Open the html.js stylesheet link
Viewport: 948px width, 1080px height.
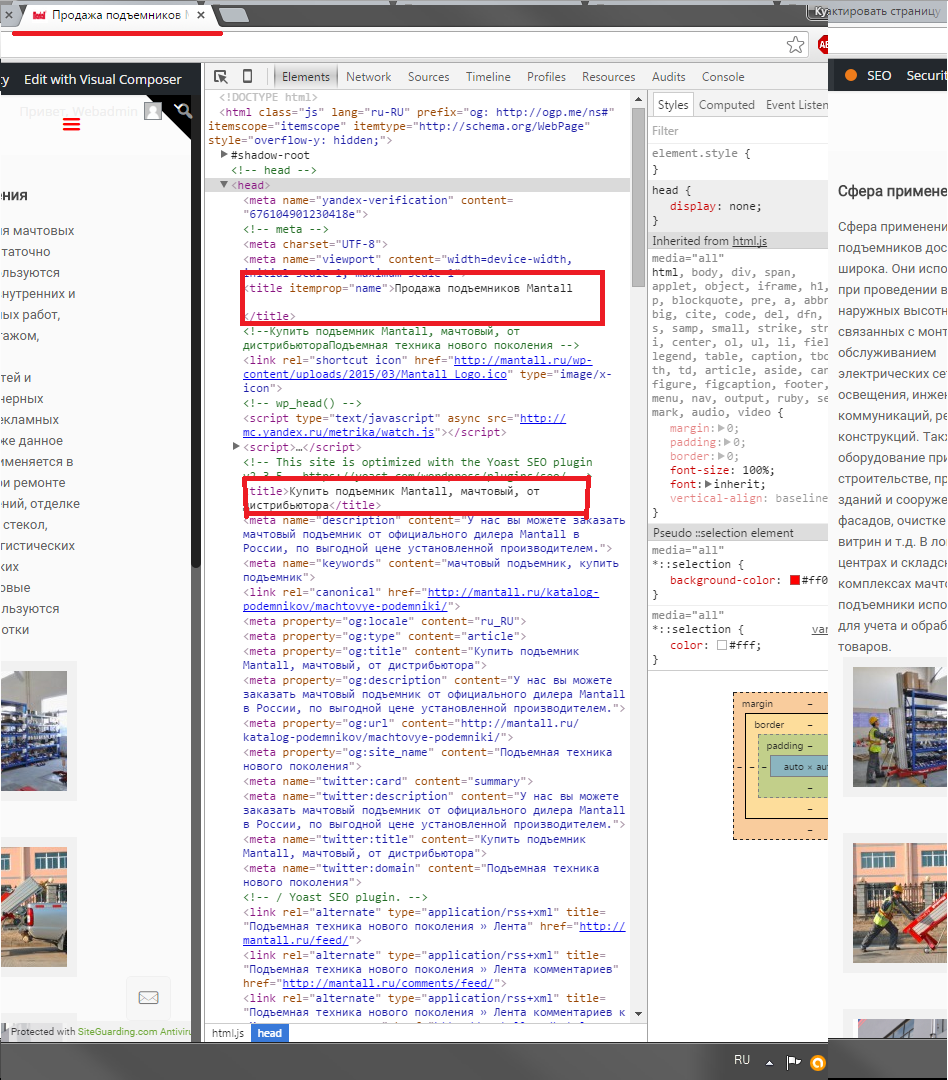[749, 241]
